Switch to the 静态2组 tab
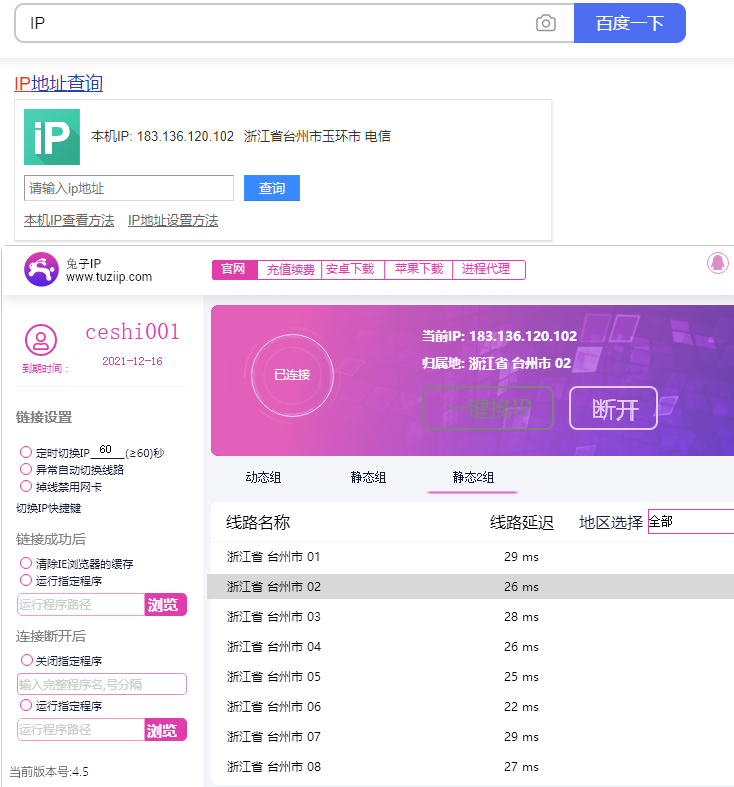Image resolution: width=734 pixels, height=787 pixels. click(x=473, y=477)
